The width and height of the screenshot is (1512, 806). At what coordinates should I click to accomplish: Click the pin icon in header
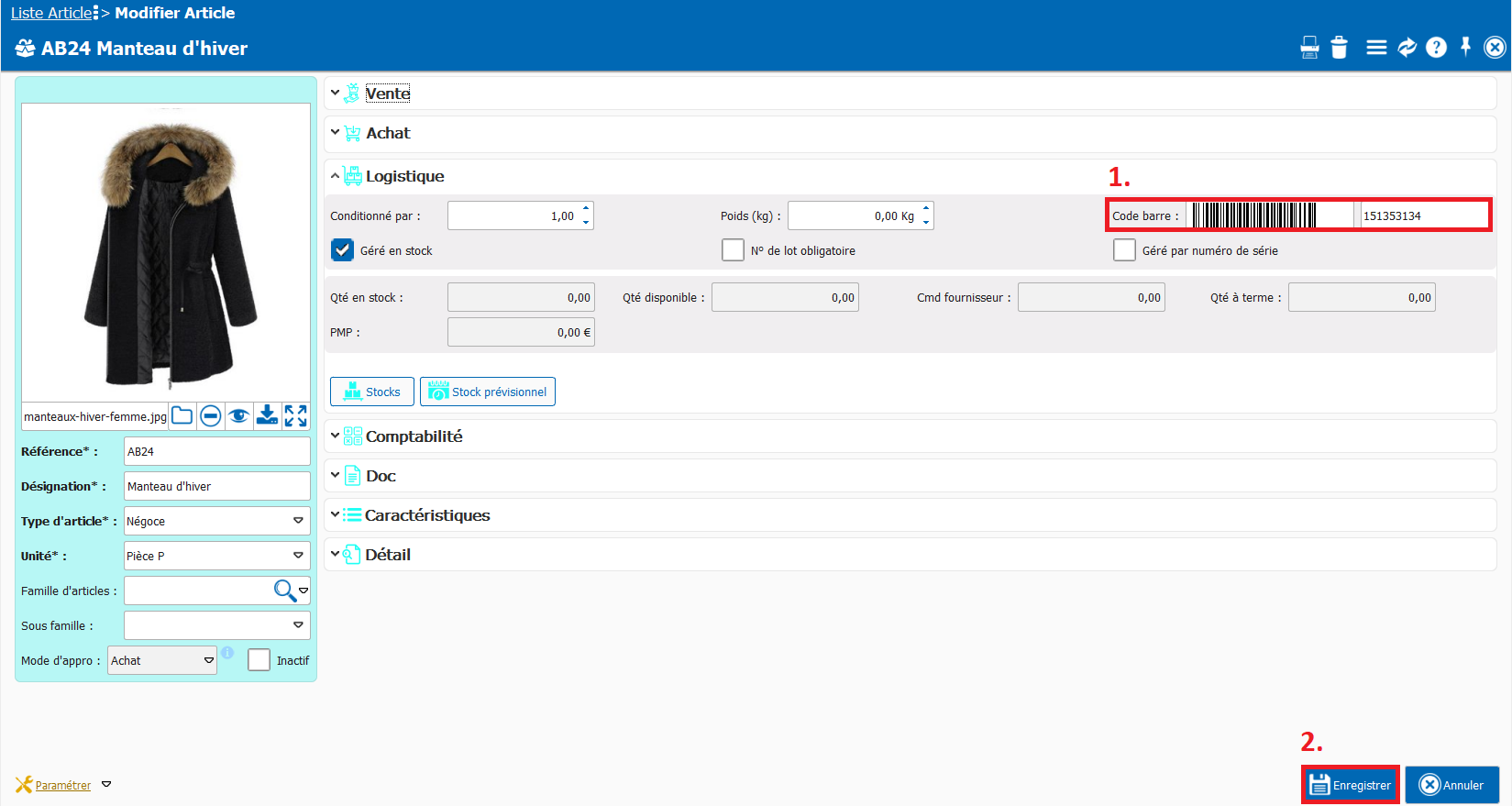click(1465, 47)
